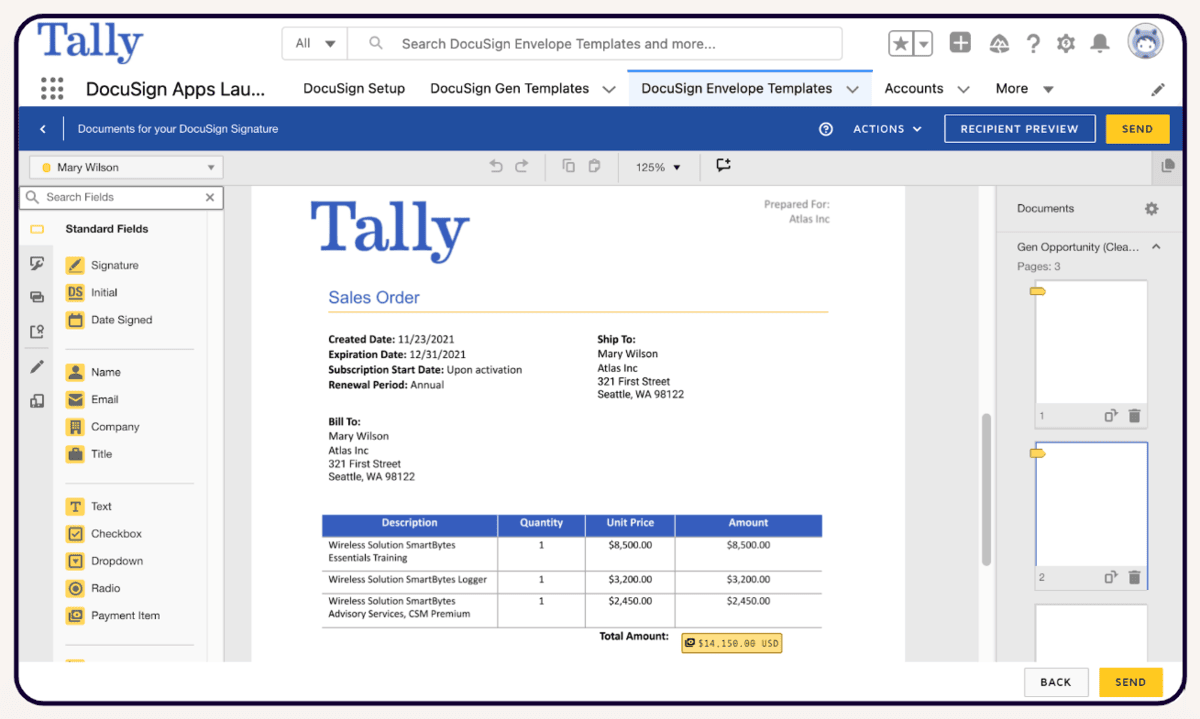Image resolution: width=1200 pixels, height=719 pixels.
Task: Open the app launcher grid icon
Action: pyautogui.click(x=52, y=89)
